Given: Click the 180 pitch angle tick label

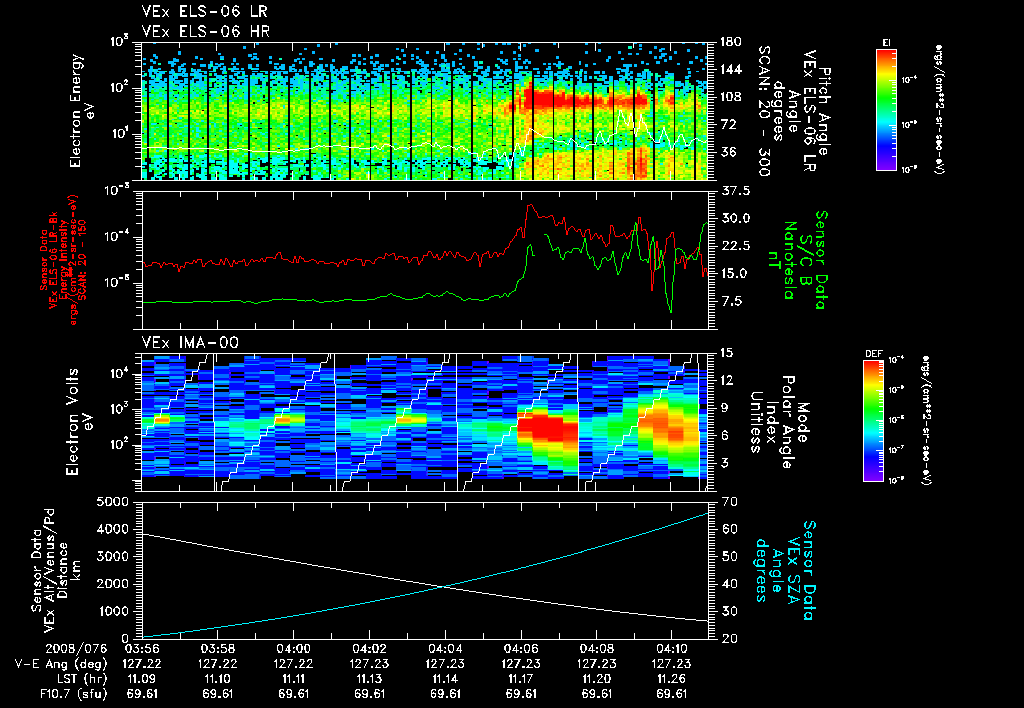Looking at the screenshot, I should [x=730, y=42].
